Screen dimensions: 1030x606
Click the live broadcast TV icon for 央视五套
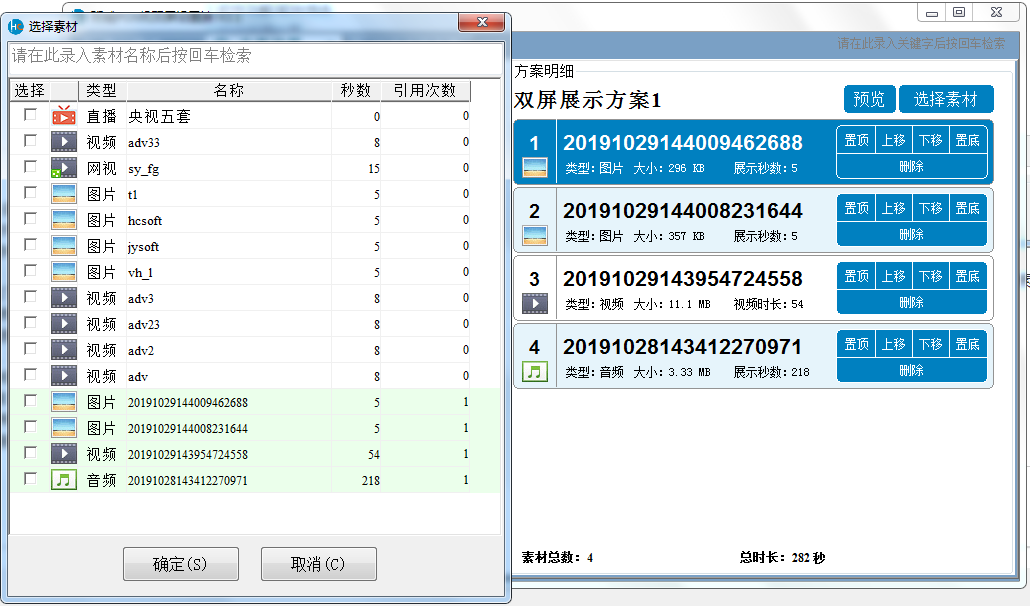tap(64, 116)
